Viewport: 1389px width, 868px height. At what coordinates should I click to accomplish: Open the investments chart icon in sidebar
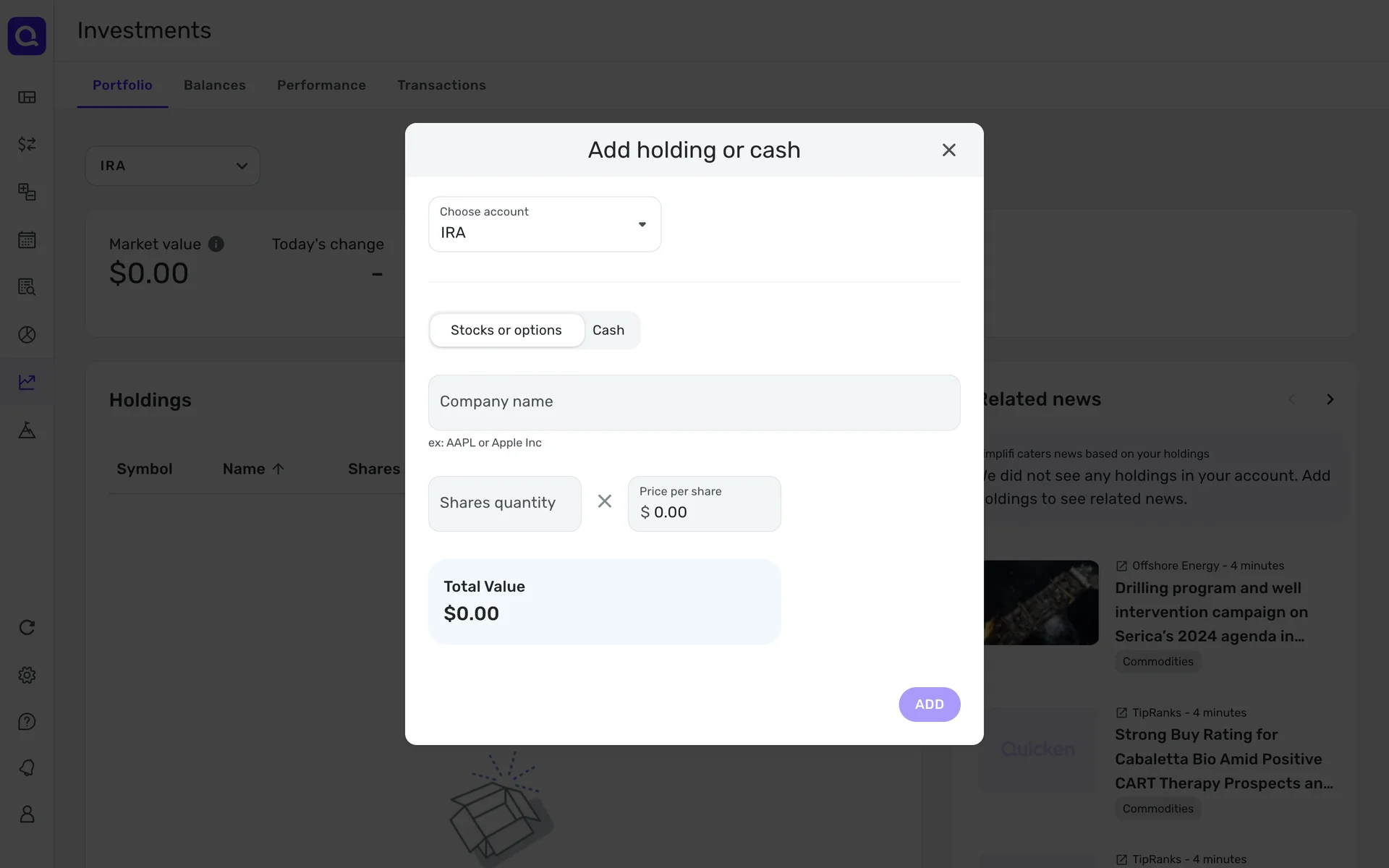27,382
